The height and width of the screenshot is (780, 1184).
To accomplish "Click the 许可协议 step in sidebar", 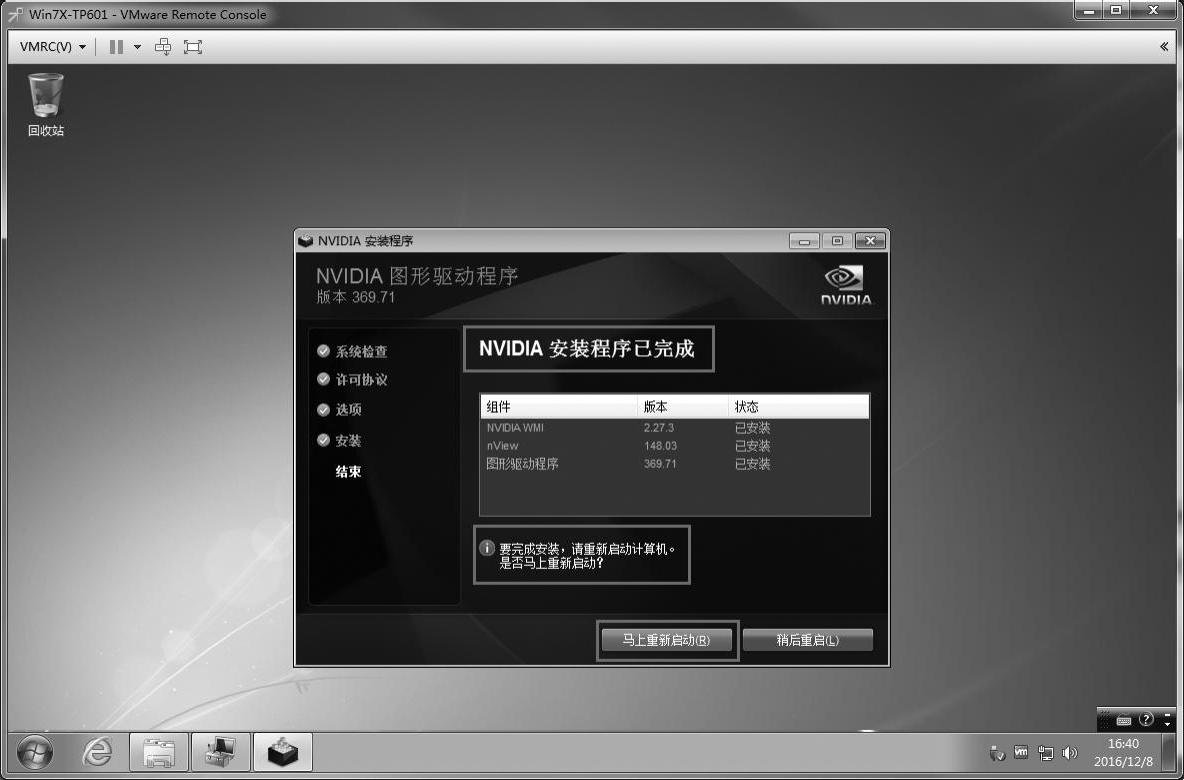I will tap(353, 380).
